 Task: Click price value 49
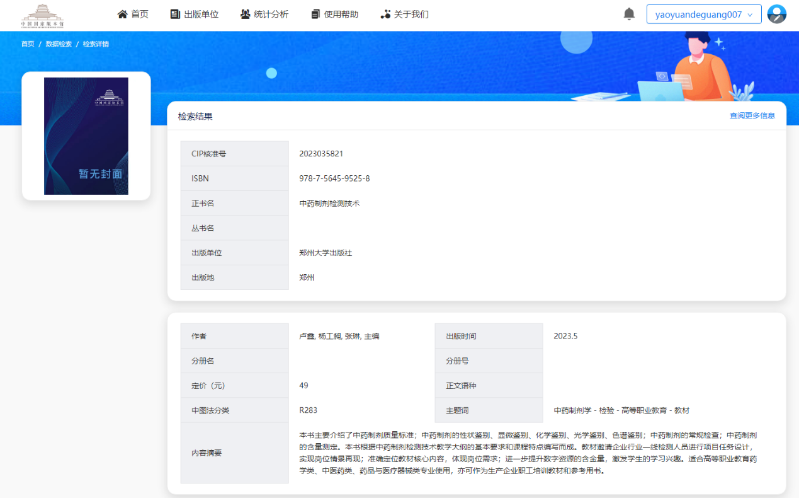coord(304,385)
